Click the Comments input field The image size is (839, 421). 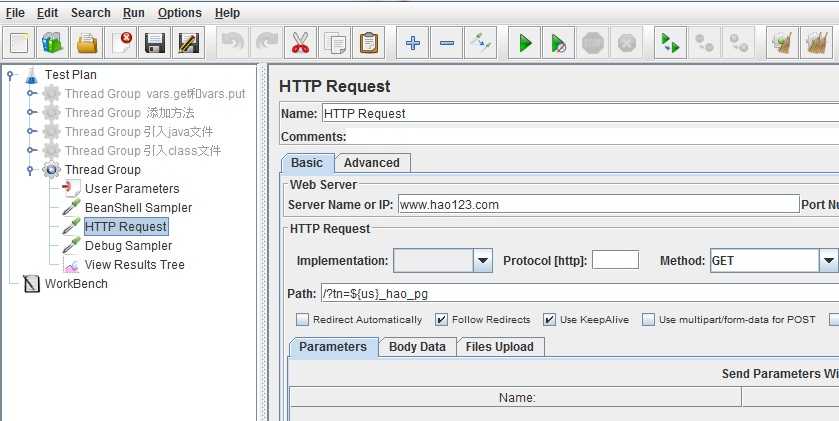(x=593, y=136)
